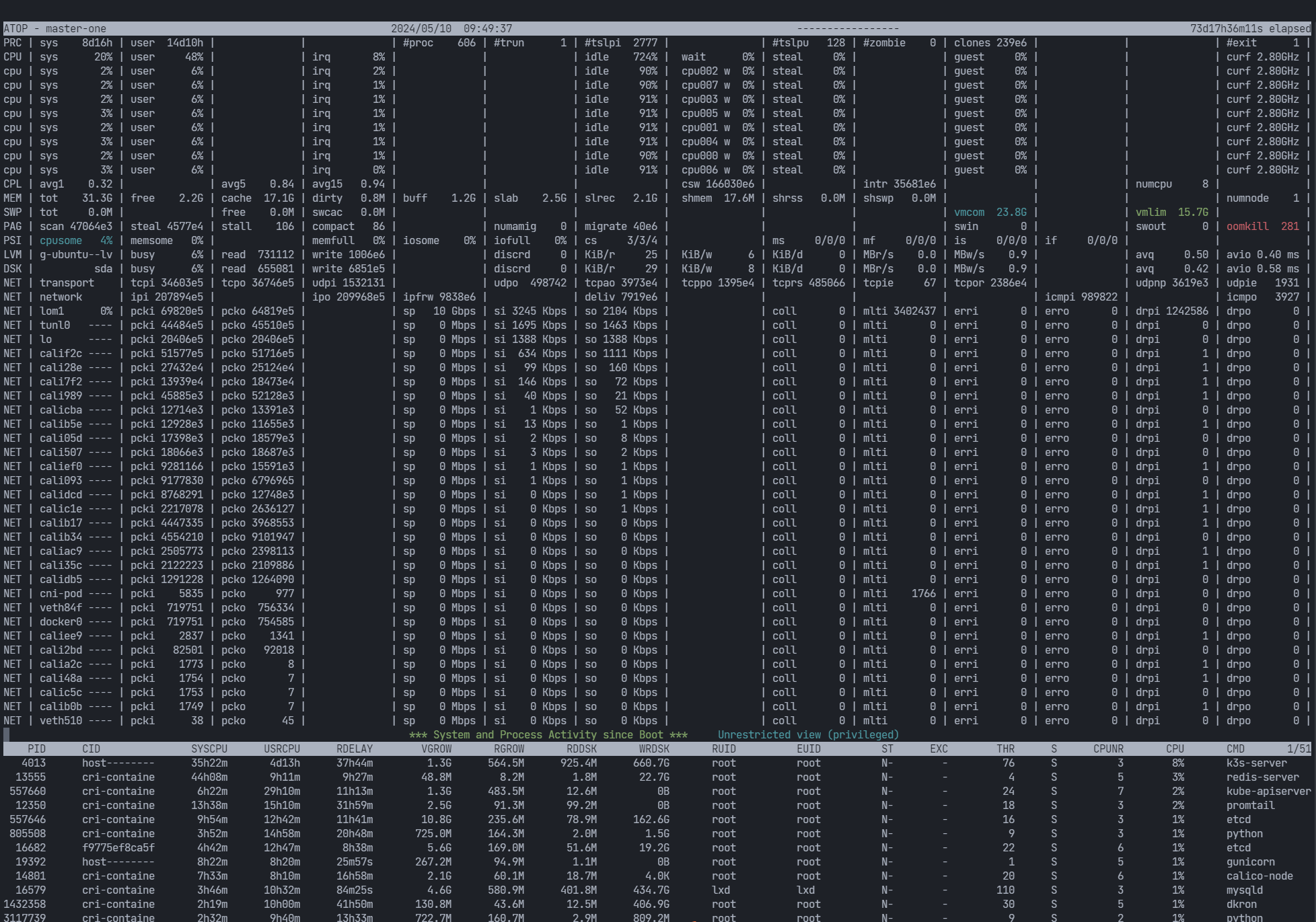1316x922 pixels.
Task: Click the mlti 3402437 value for lom1
Action: point(900,311)
